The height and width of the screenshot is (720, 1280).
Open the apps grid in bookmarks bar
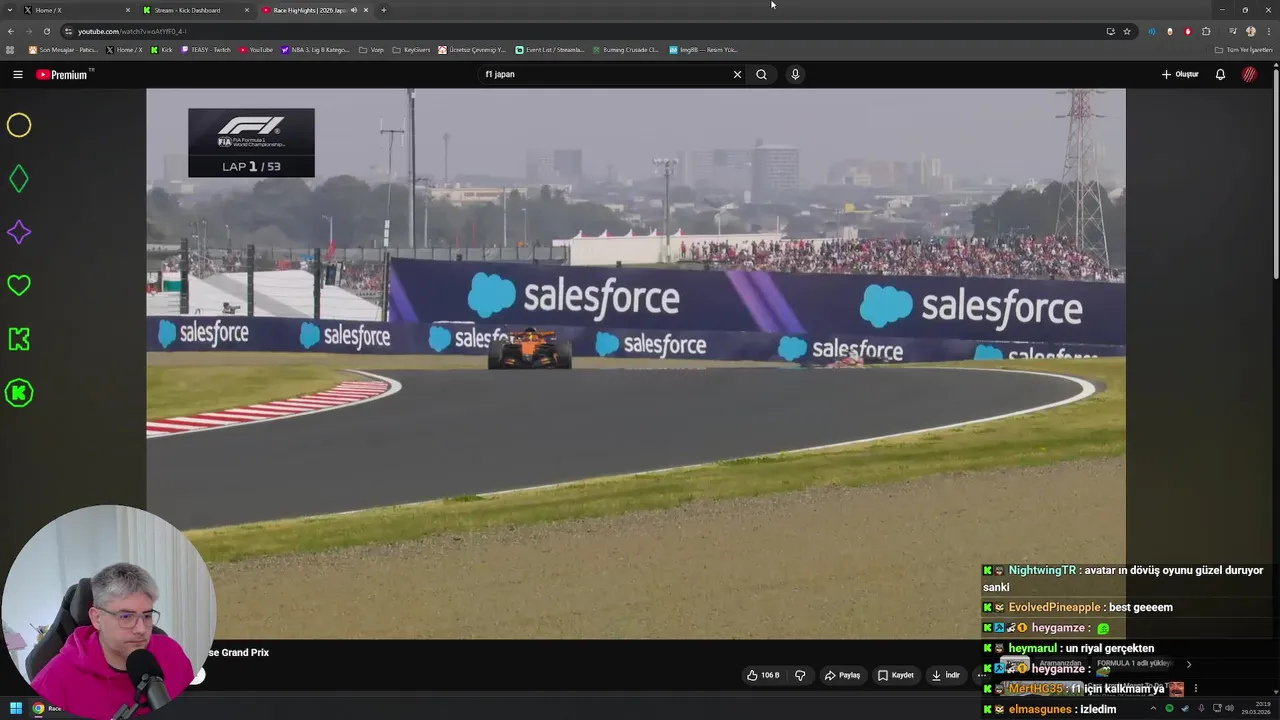point(10,49)
